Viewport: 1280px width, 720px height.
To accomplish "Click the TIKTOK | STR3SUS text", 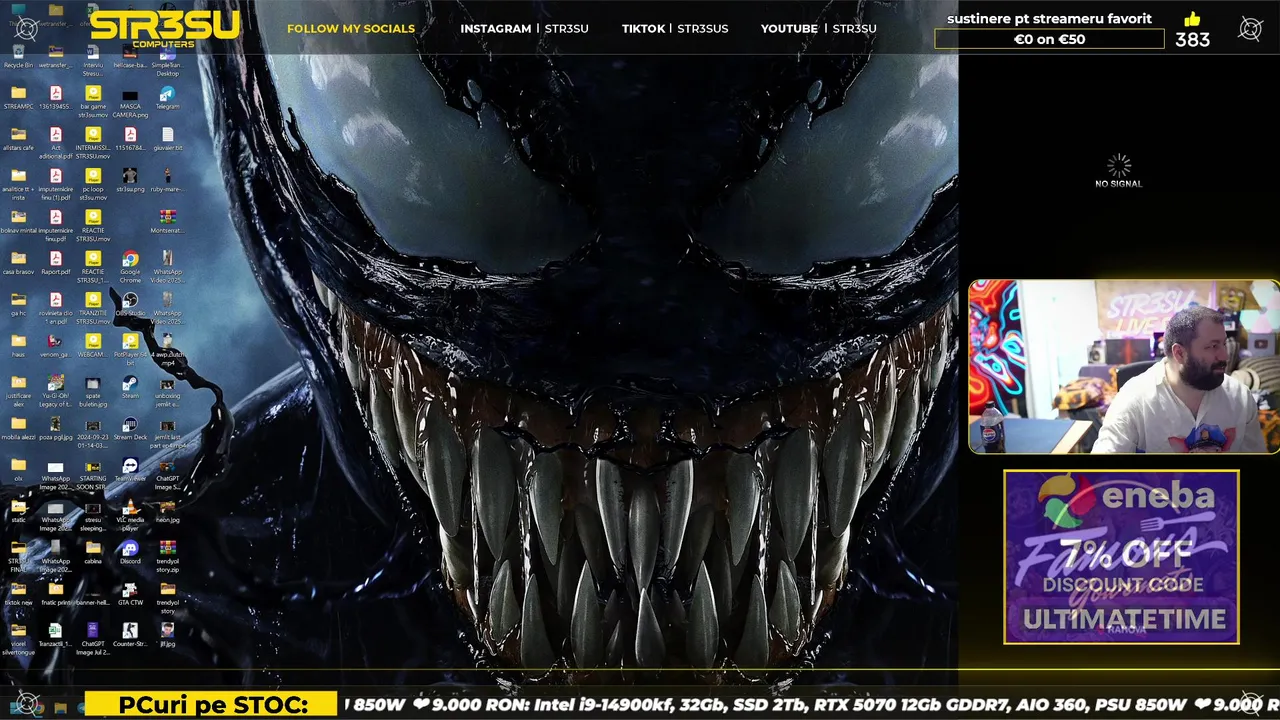I will click(675, 28).
